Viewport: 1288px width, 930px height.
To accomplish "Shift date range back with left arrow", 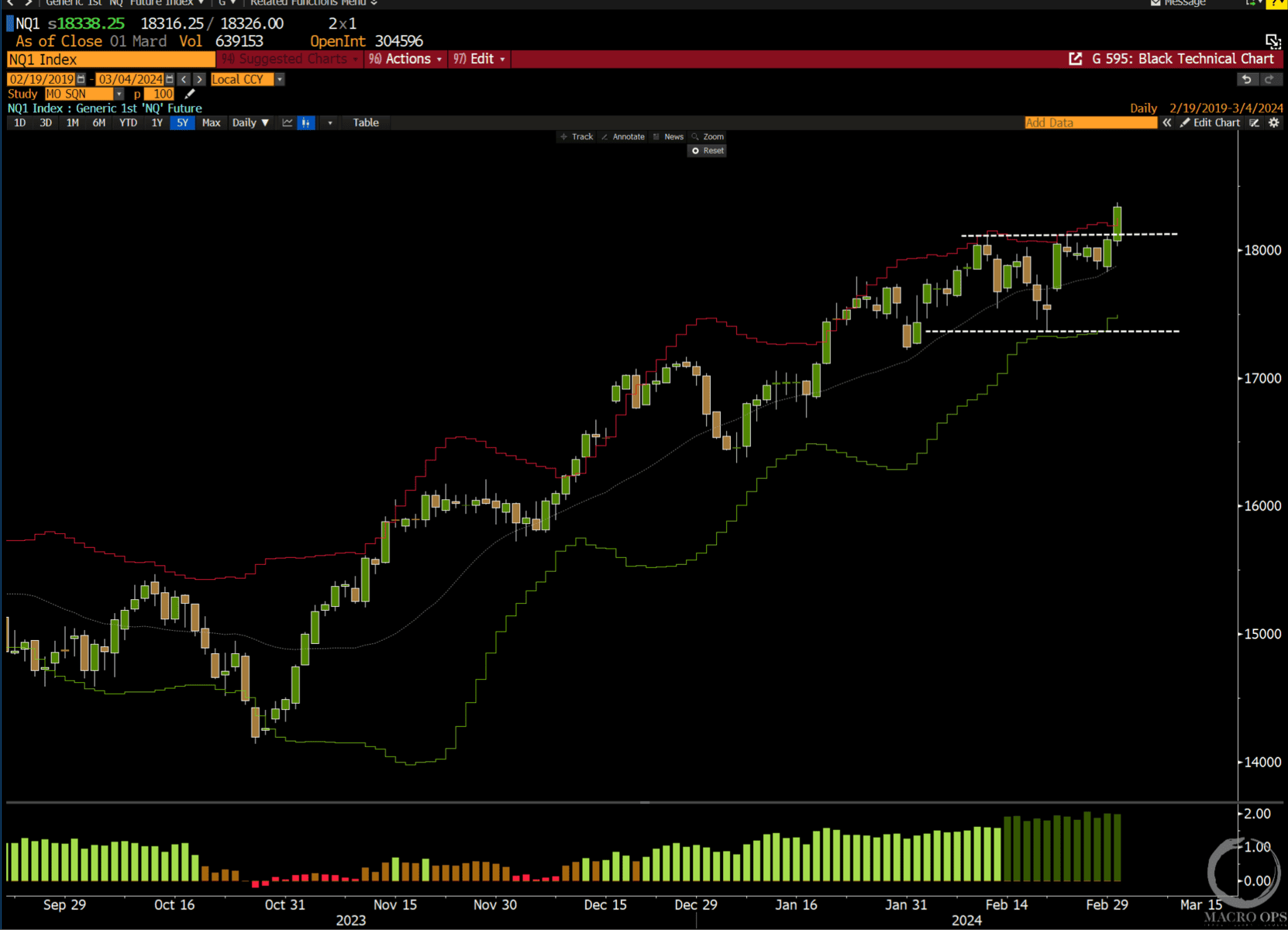I will [184, 79].
